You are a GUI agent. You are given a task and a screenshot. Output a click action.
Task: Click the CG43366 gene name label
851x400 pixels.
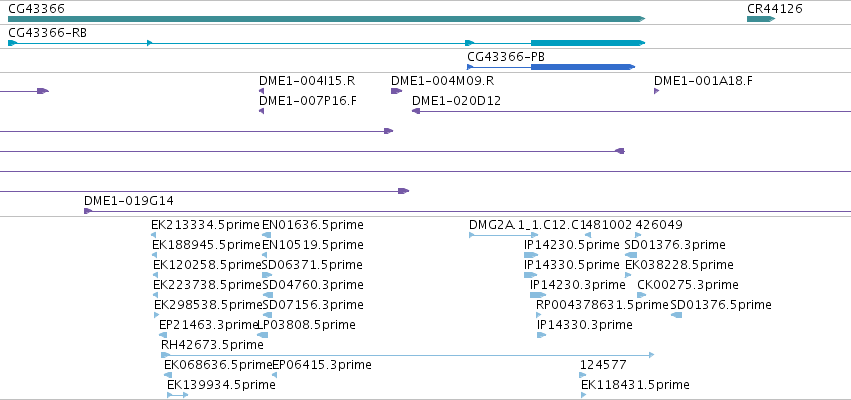click(x=36, y=9)
